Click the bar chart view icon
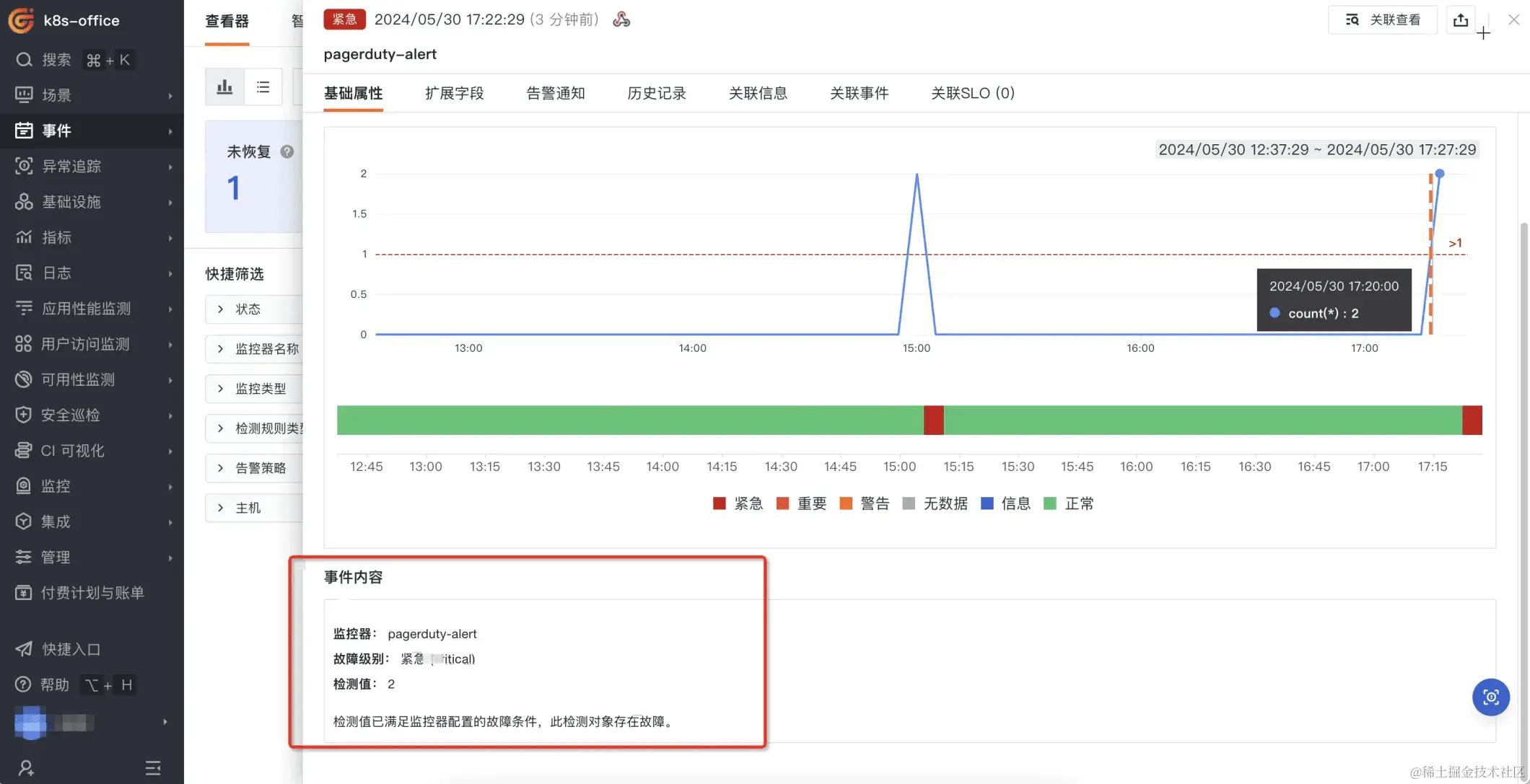The width and height of the screenshot is (1530, 784). pos(224,87)
